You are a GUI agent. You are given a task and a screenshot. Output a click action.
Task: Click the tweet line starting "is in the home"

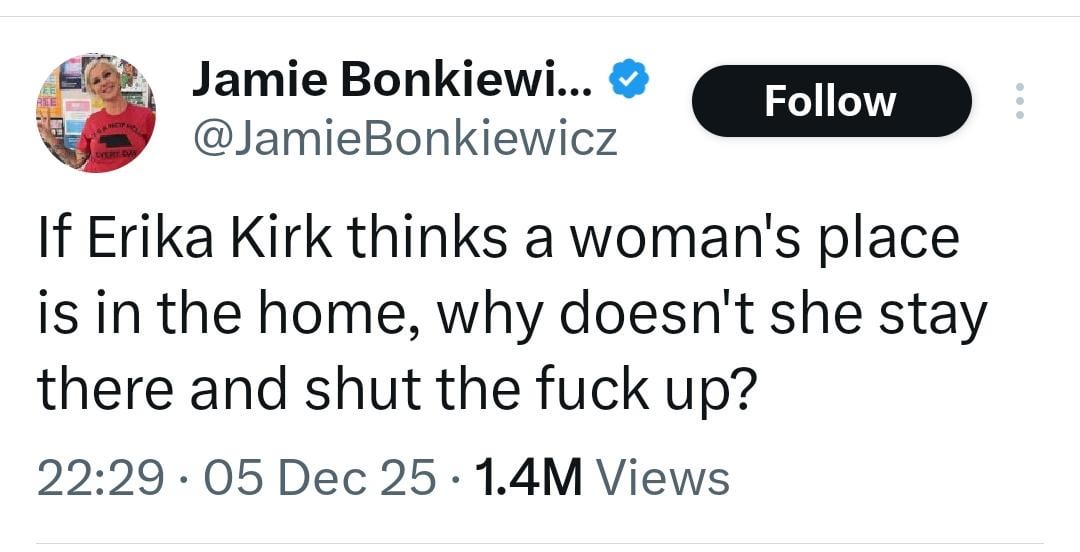(511, 315)
